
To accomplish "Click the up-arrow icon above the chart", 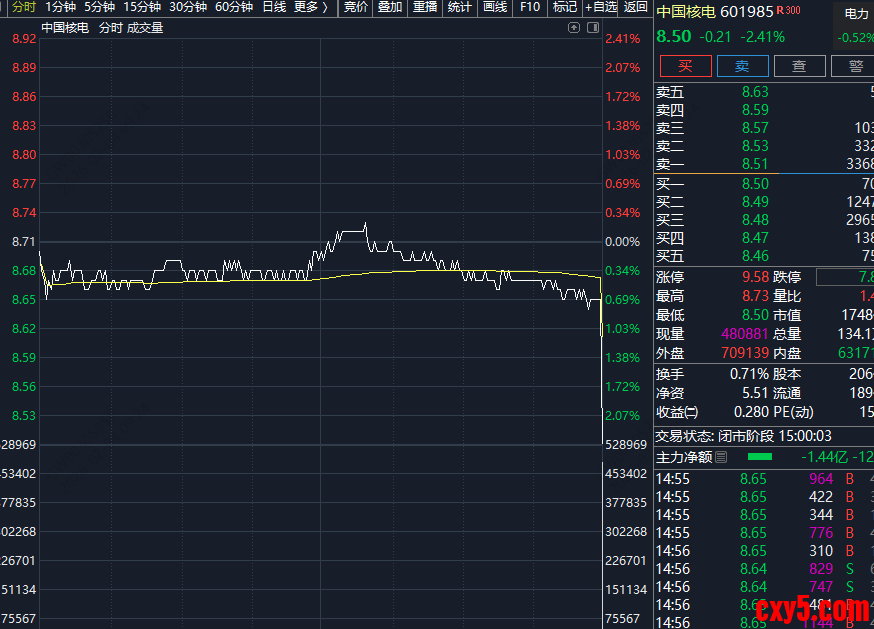I will 574,27.
